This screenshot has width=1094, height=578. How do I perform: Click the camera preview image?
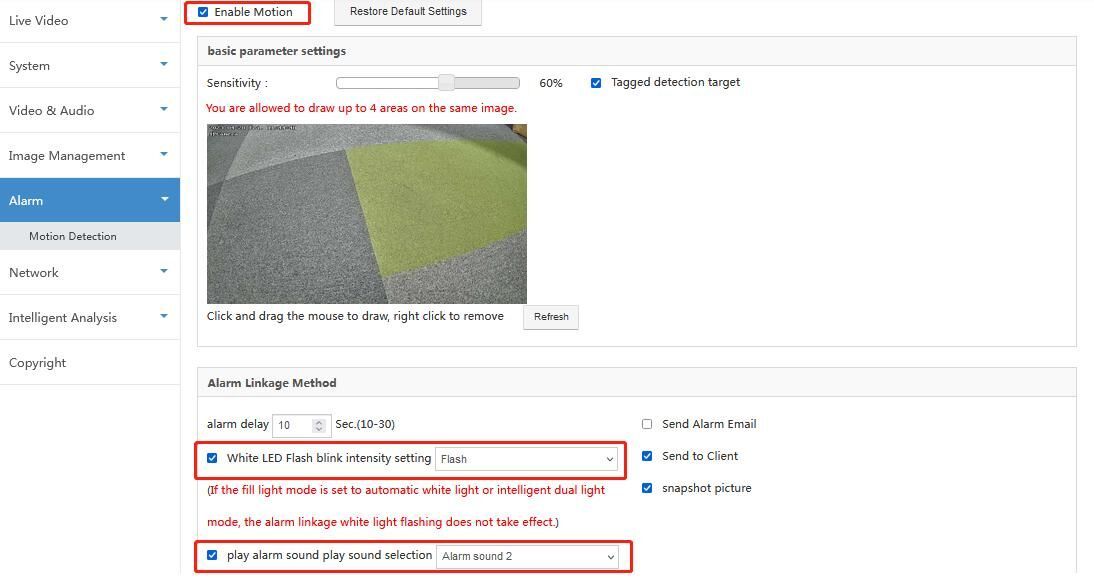366,213
